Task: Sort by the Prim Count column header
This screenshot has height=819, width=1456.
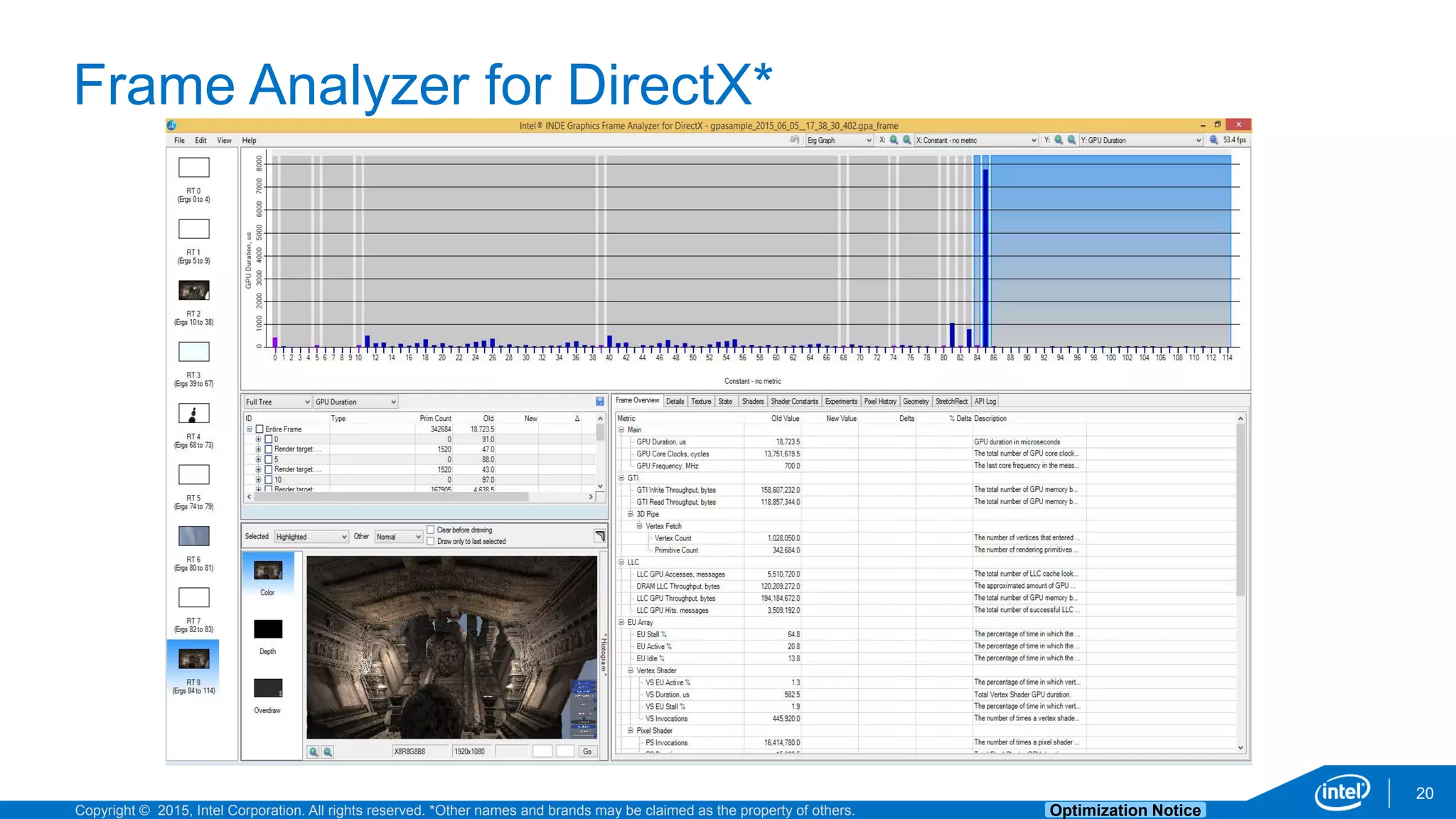Action: tap(435, 419)
